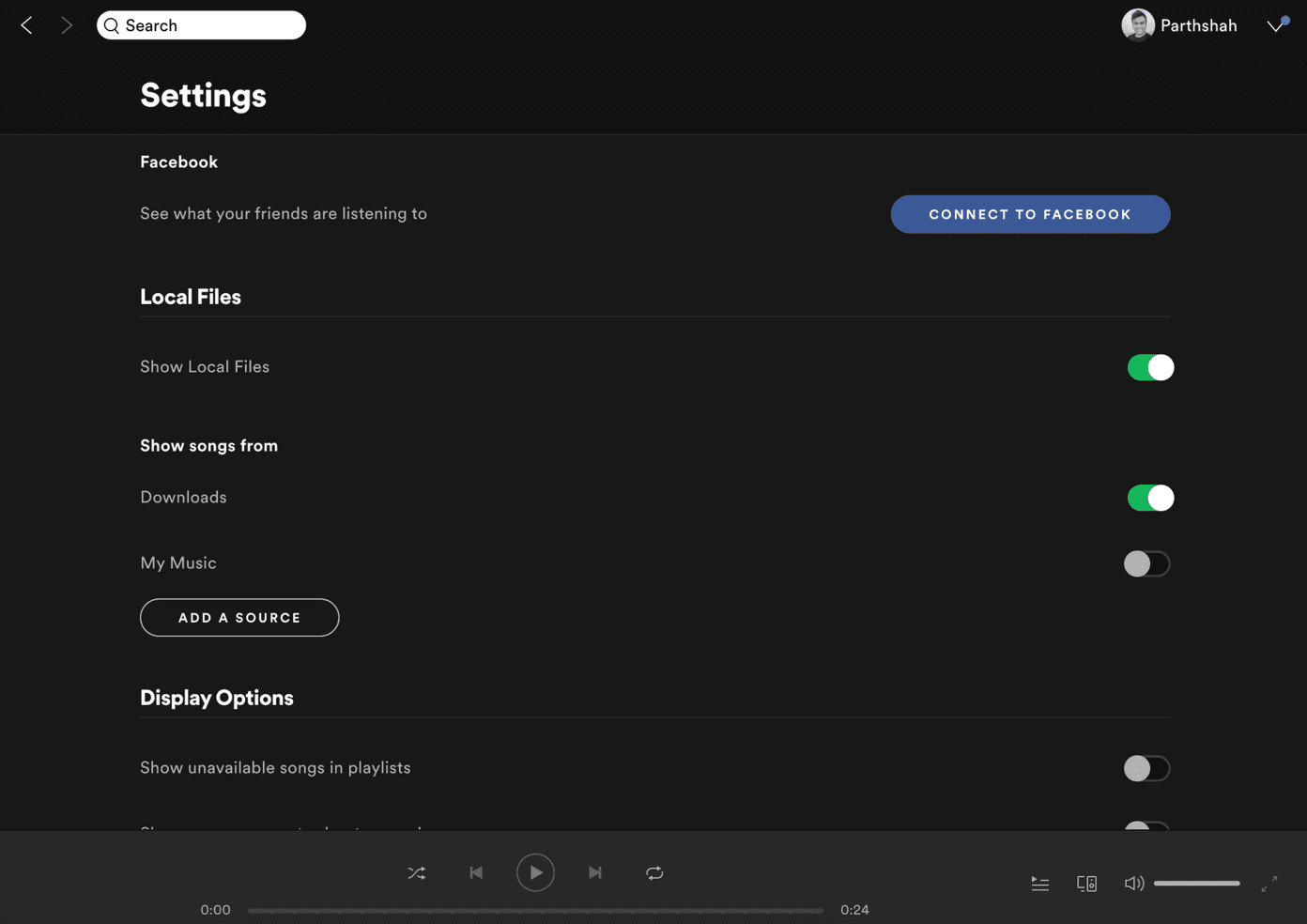Open the Connect to a device menu
This screenshot has height=924, width=1307.
point(1086,884)
